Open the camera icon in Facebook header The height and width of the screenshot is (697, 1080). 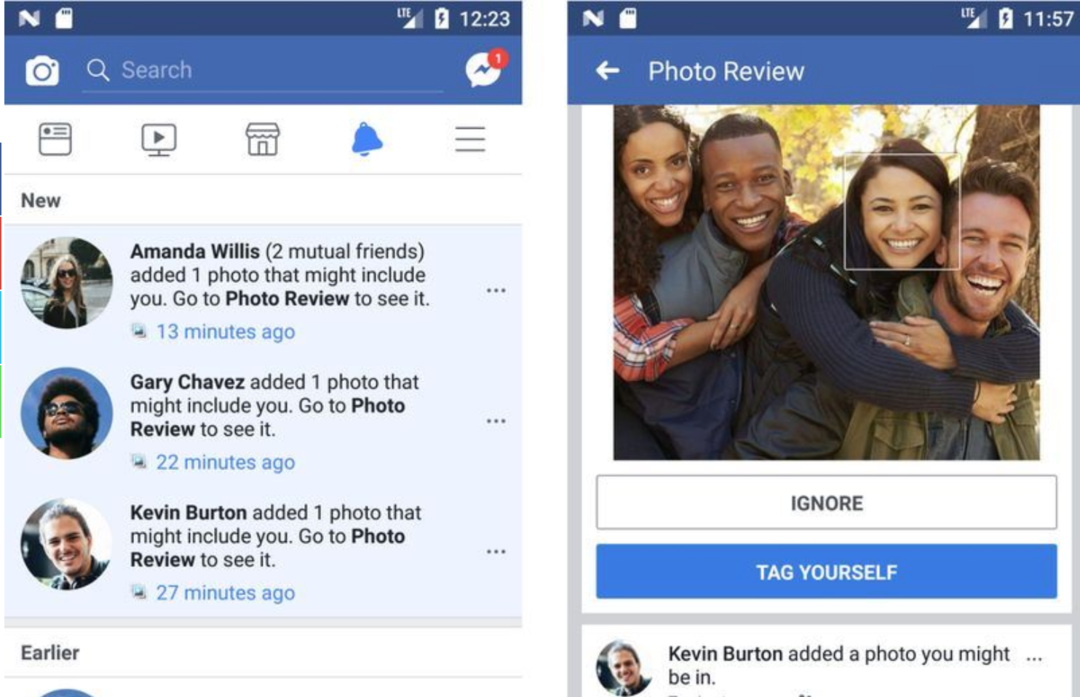click(42, 70)
